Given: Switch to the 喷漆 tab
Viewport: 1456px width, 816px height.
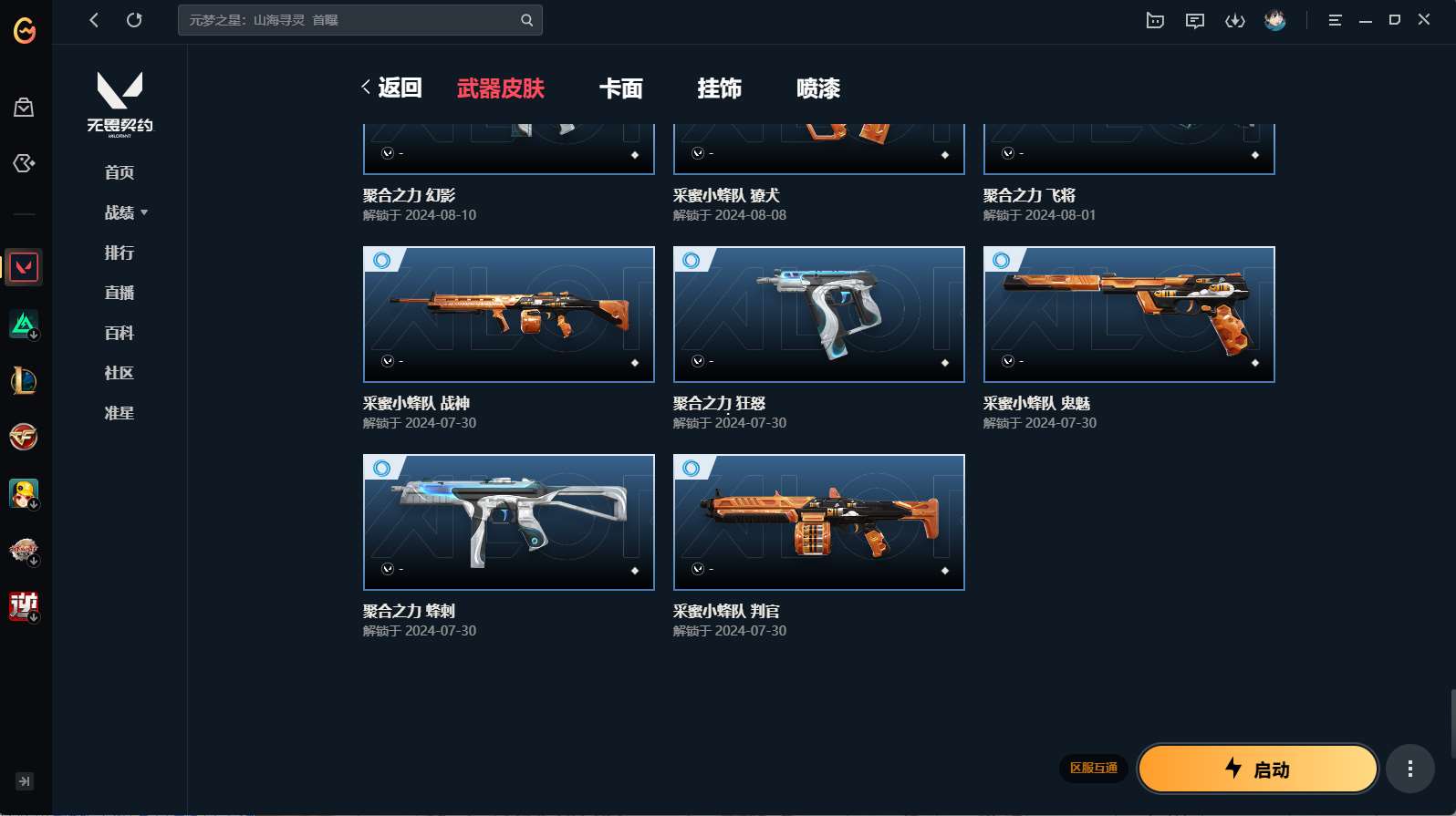Looking at the screenshot, I should pos(818,88).
